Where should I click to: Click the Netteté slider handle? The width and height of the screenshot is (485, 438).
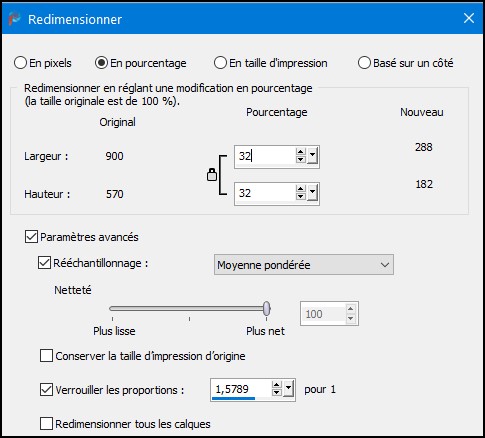tap(267, 308)
